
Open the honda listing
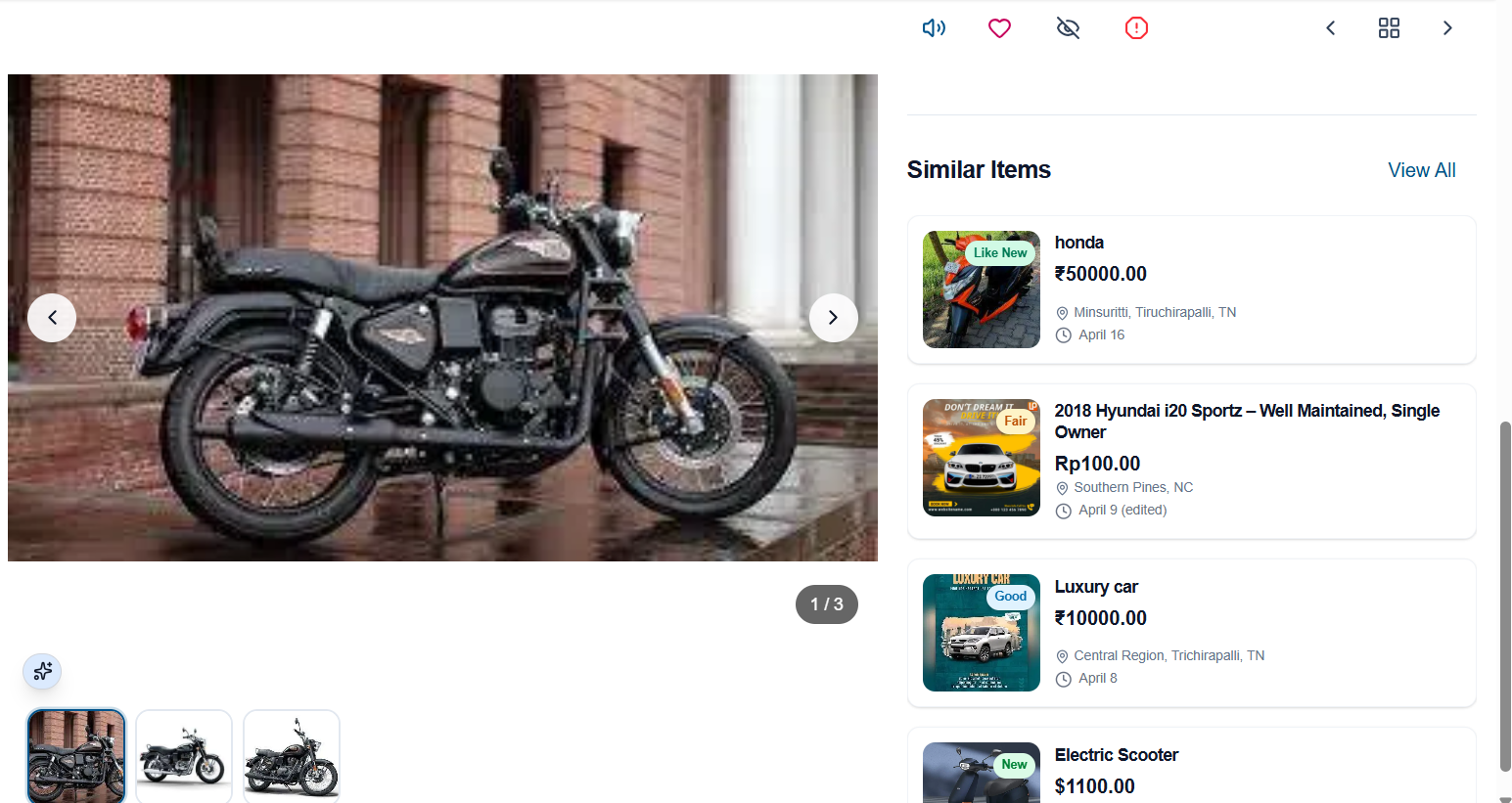(1191, 290)
